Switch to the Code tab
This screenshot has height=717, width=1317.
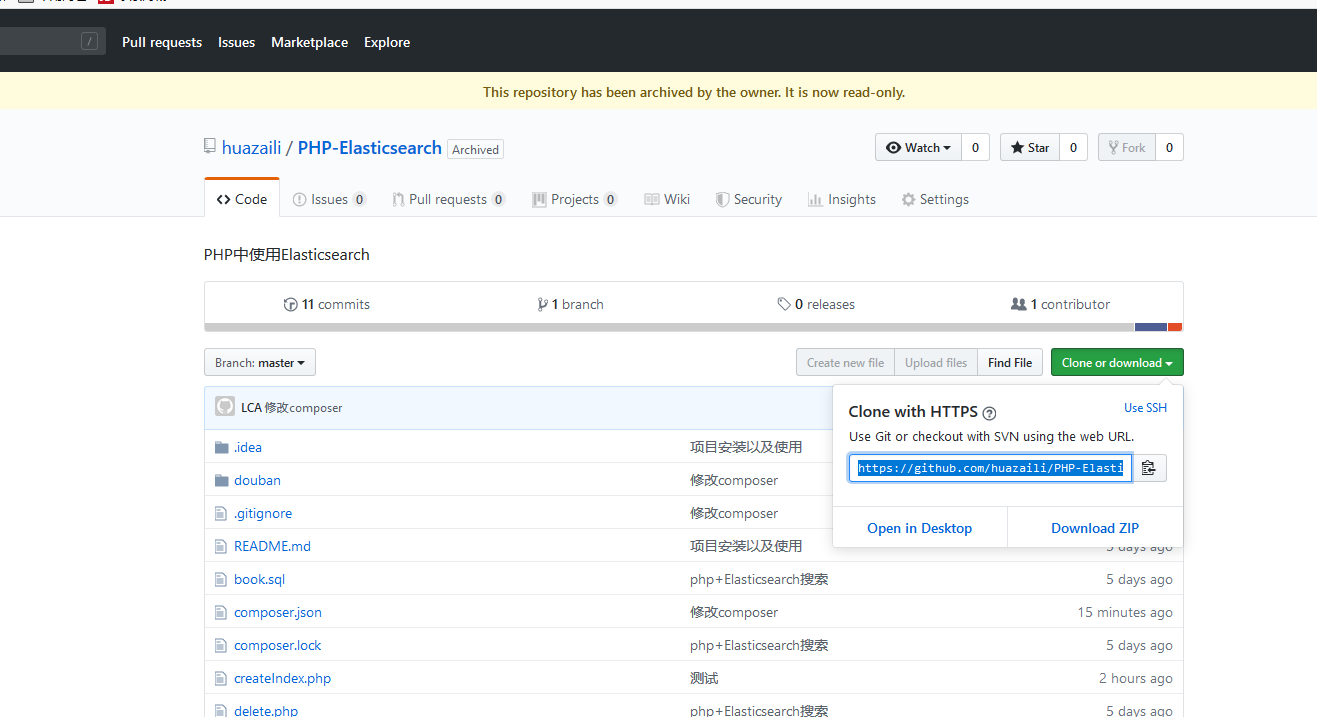(x=242, y=199)
